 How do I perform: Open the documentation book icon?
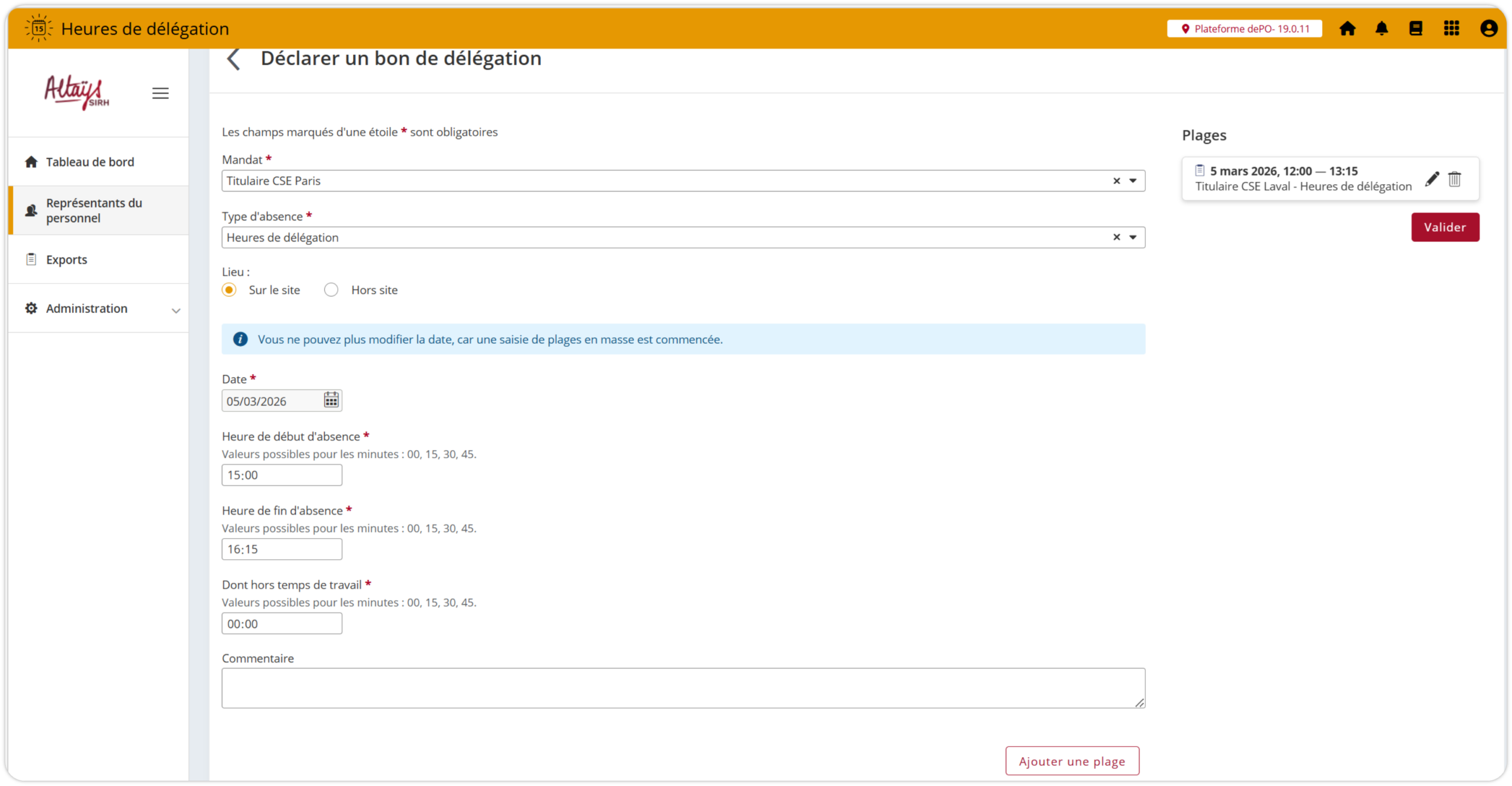1416,28
